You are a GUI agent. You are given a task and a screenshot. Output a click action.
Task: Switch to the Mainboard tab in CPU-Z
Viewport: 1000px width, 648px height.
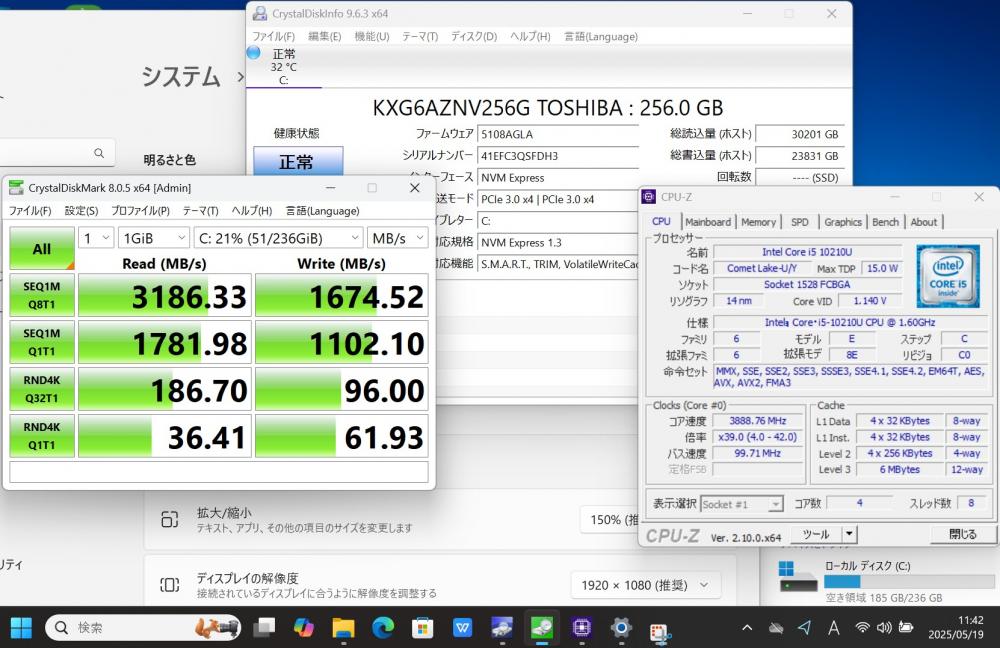[x=708, y=222]
